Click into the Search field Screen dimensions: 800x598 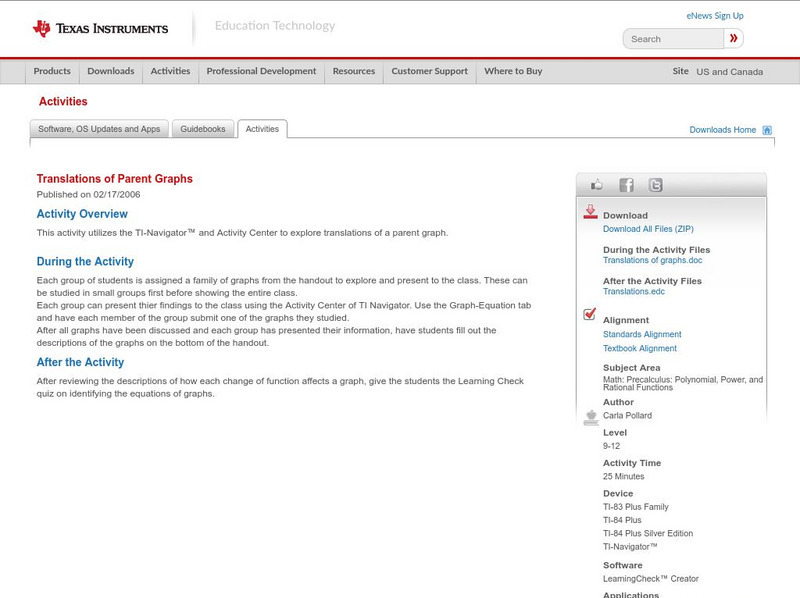[673, 39]
